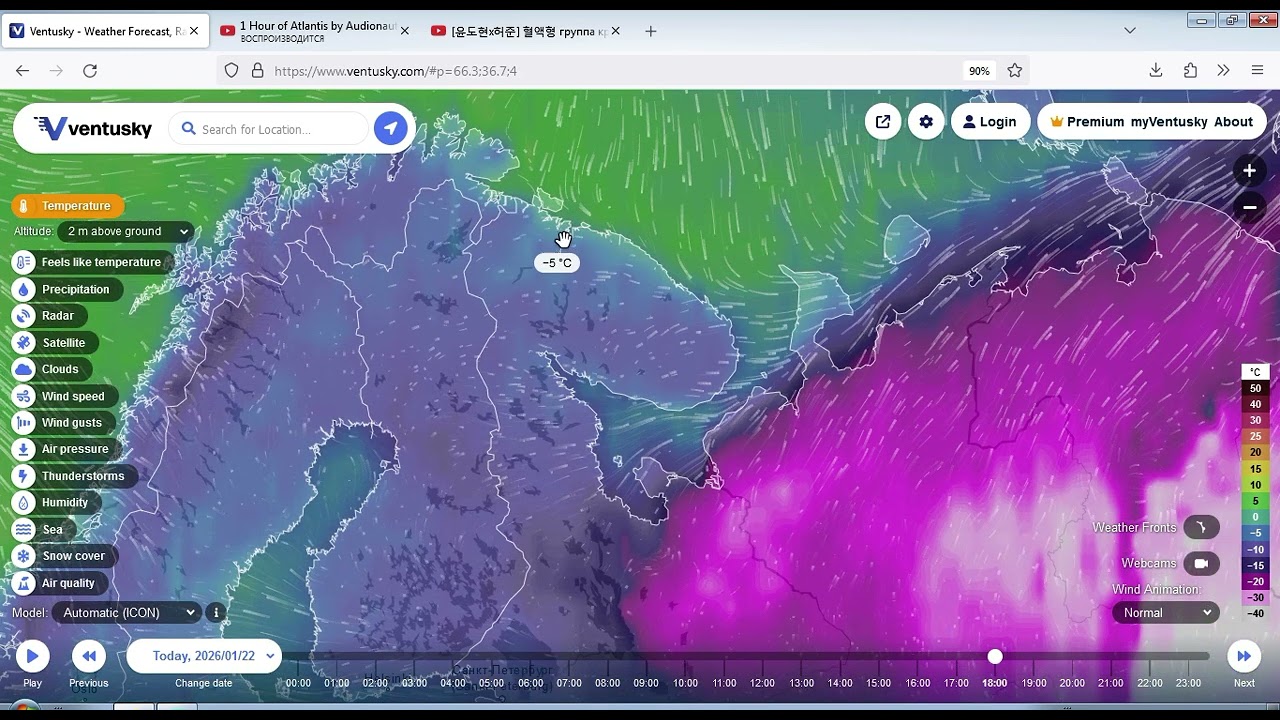Expand the Altitude dropdown
1280x720 pixels.
(126, 231)
